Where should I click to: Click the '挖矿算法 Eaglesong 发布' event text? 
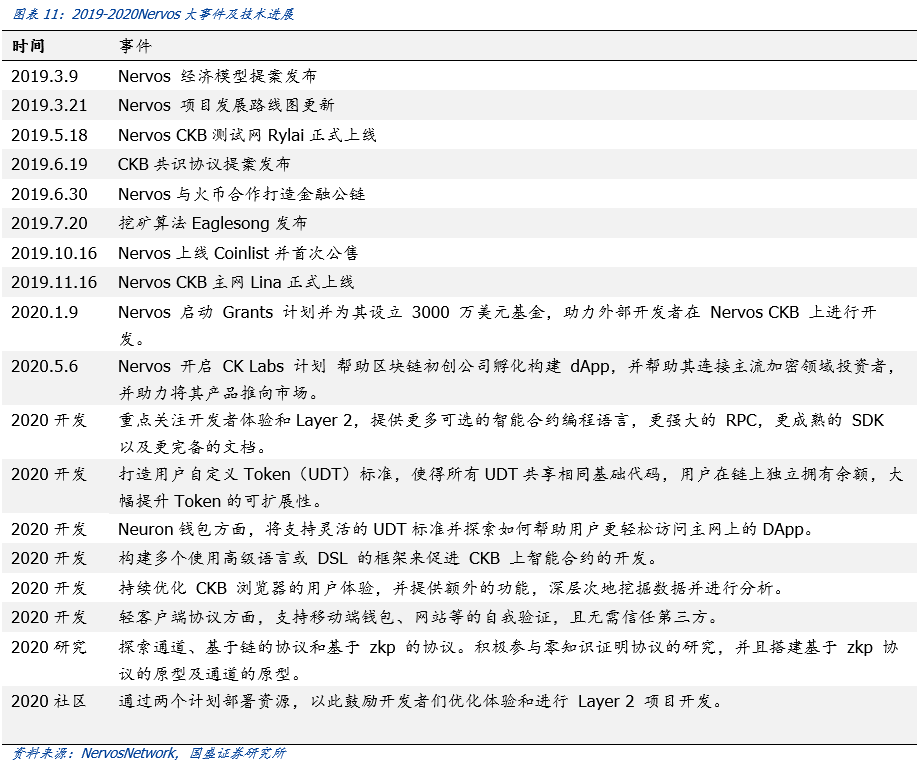point(212,223)
